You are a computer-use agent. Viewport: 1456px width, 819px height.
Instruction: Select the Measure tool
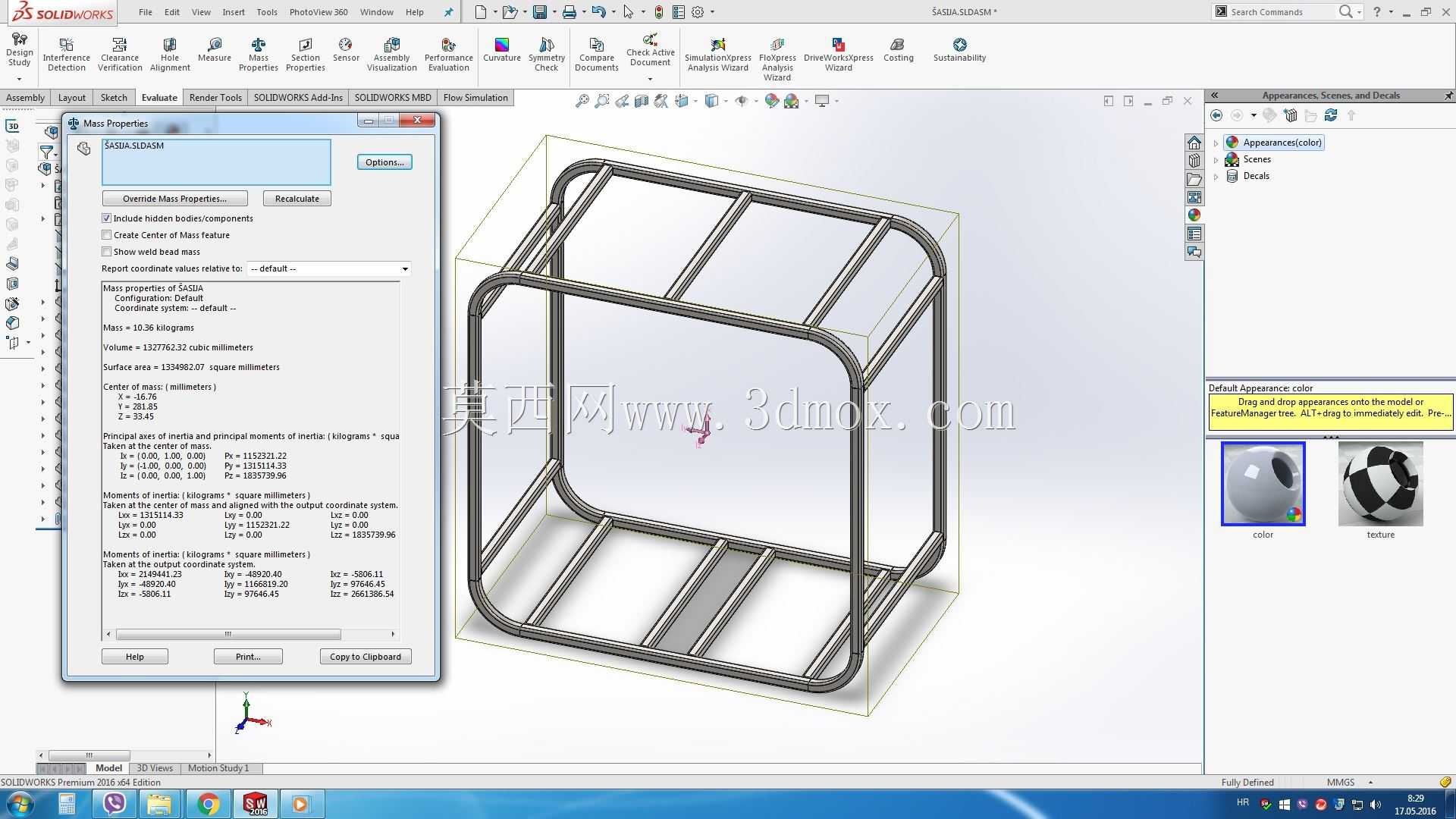click(215, 50)
